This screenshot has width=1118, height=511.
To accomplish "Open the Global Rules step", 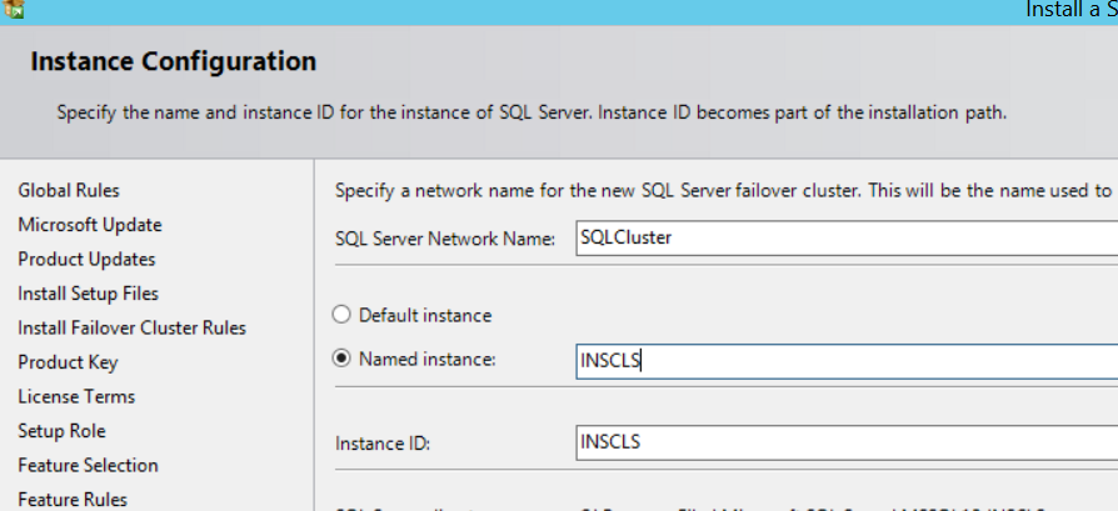I will (x=68, y=190).
